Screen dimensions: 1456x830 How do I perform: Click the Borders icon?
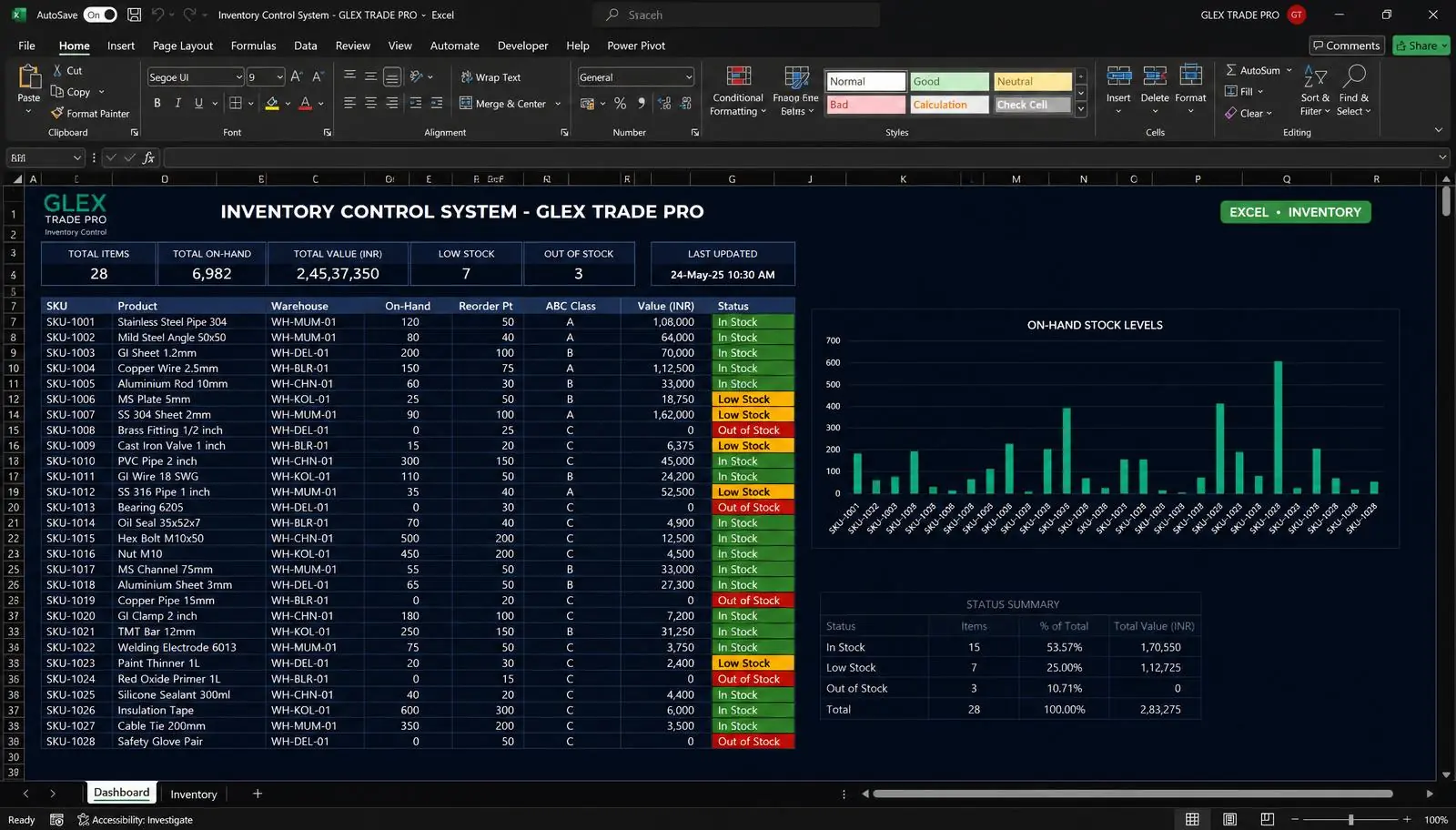236,103
